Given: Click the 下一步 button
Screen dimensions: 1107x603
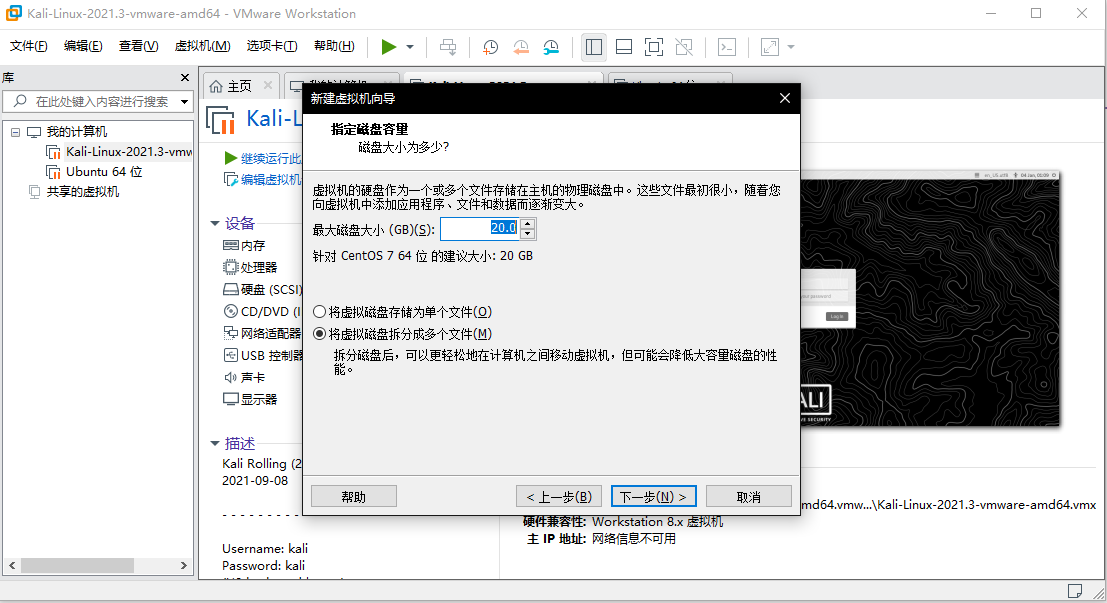Looking at the screenshot, I should click(653, 496).
